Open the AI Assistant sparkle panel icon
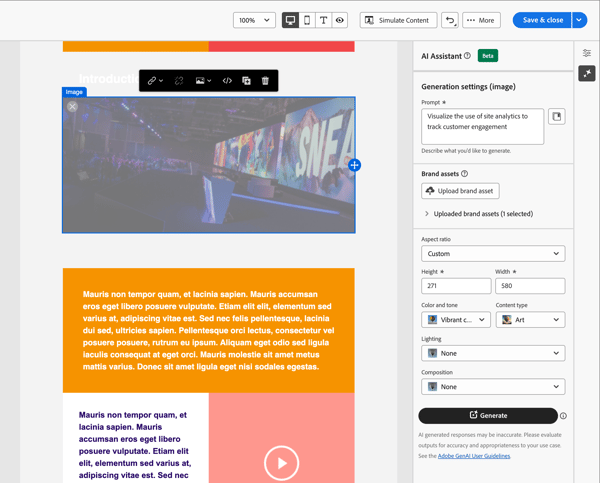Viewport: 600px width, 483px height. (x=587, y=73)
